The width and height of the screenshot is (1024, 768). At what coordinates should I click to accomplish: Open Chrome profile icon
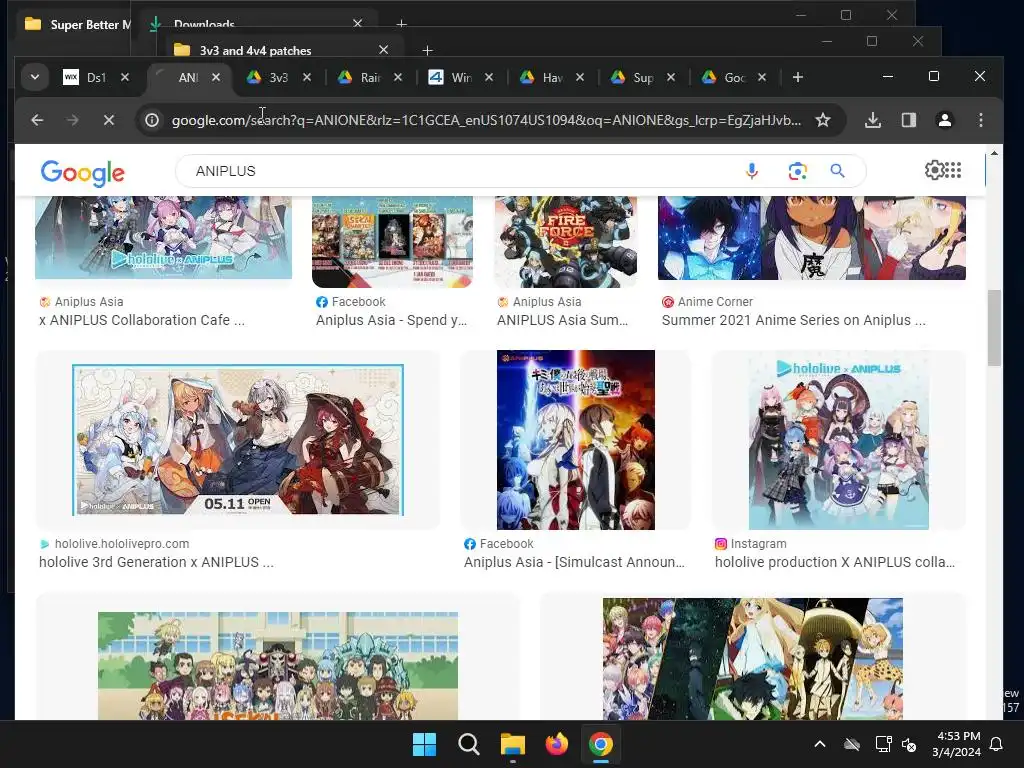pyautogui.click(x=944, y=120)
